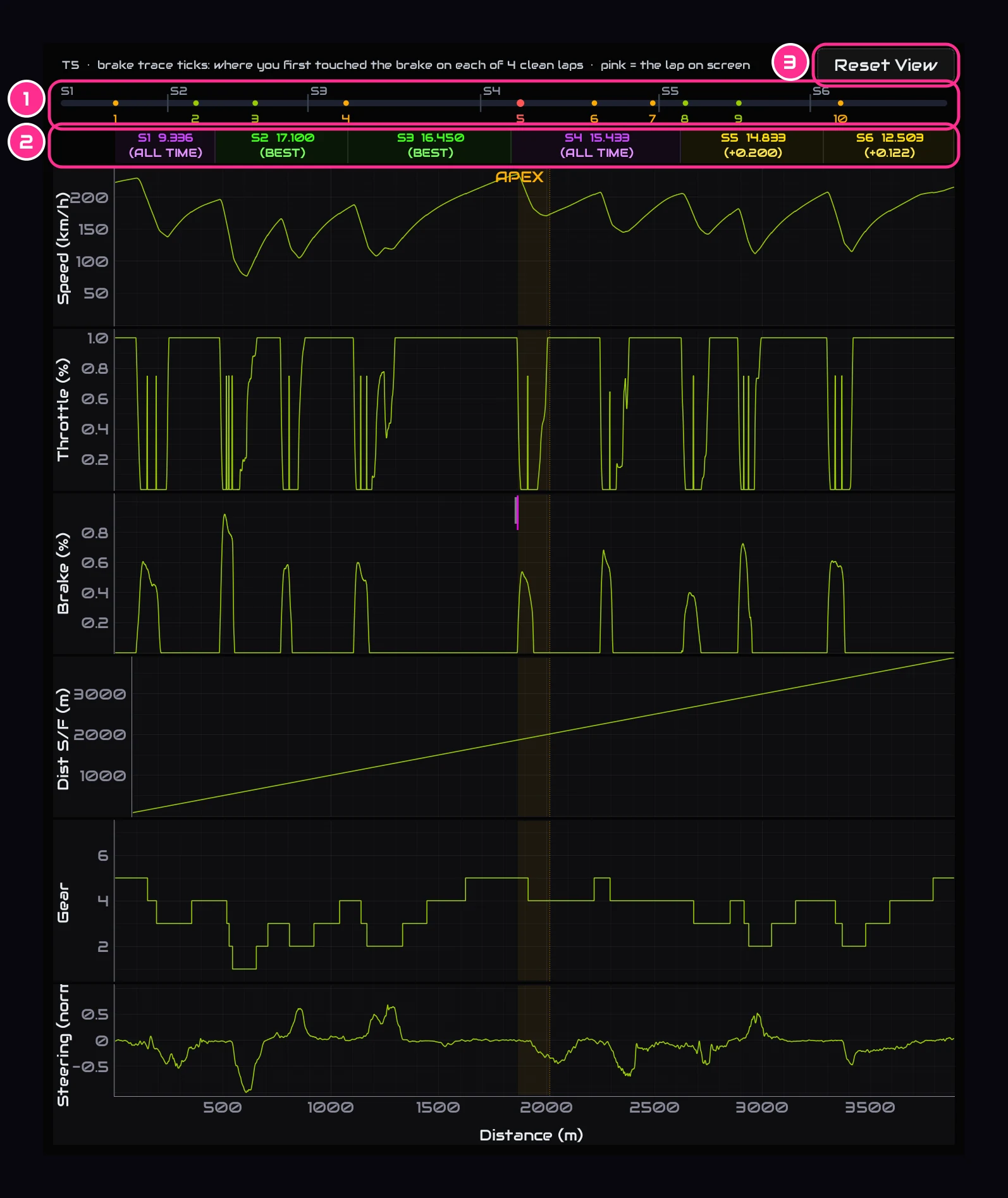Viewport: 1008px width, 1198px height.
Task: Select the corner 1 dot on the track strip
Action: coord(115,103)
